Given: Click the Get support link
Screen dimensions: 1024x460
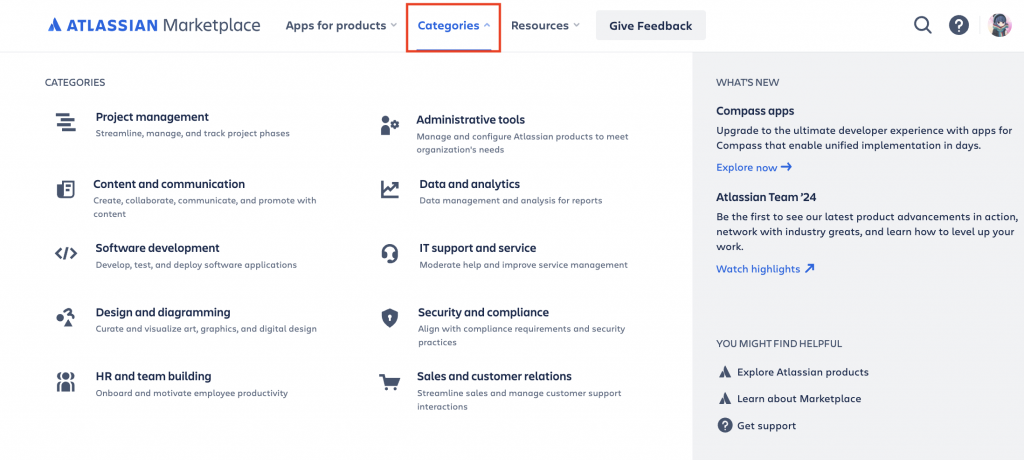Looking at the screenshot, I should click(766, 426).
